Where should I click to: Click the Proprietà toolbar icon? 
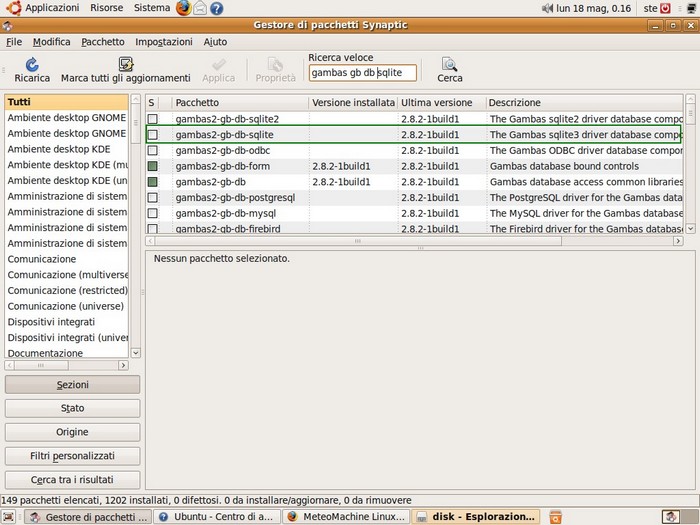[275, 64]
